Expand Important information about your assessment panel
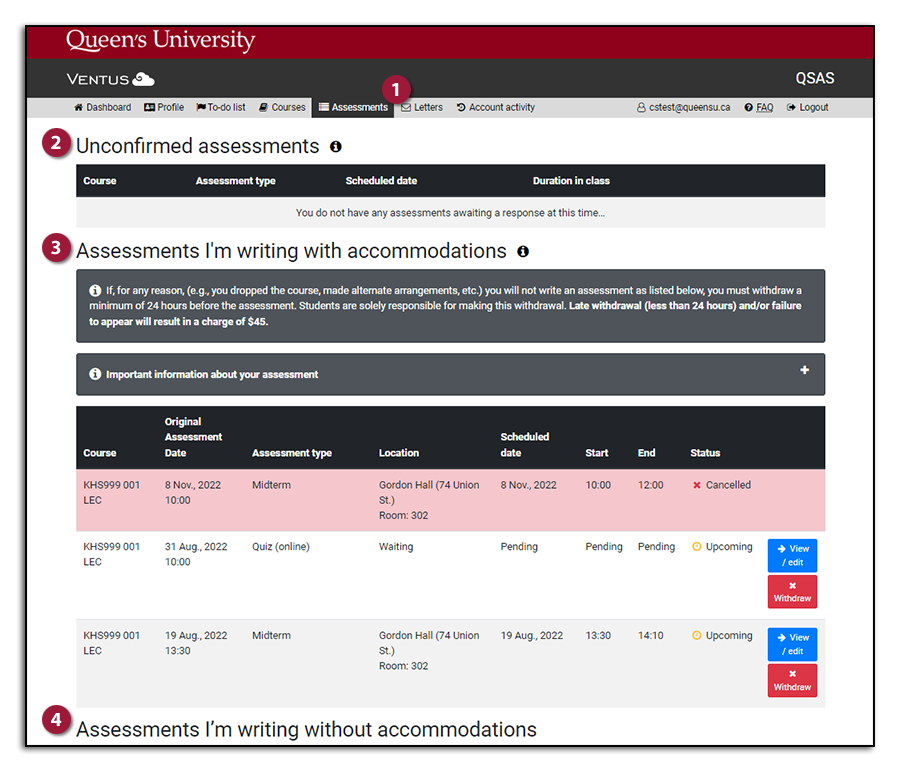This screenshot has width=900, height=772. (x=804, y=371)
